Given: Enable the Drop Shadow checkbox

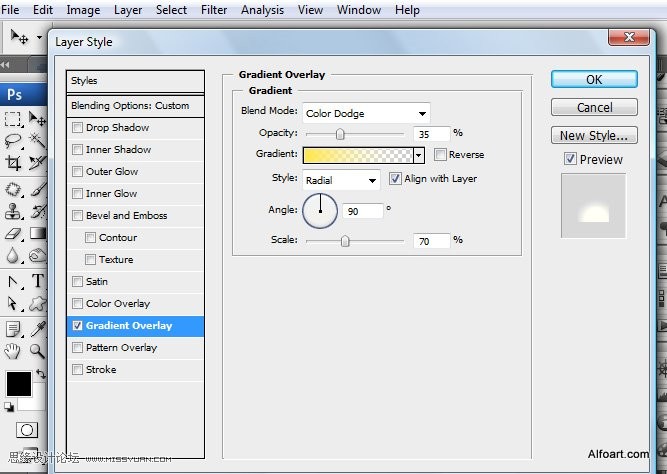Looking at the screenshot, I should [77, 128].
